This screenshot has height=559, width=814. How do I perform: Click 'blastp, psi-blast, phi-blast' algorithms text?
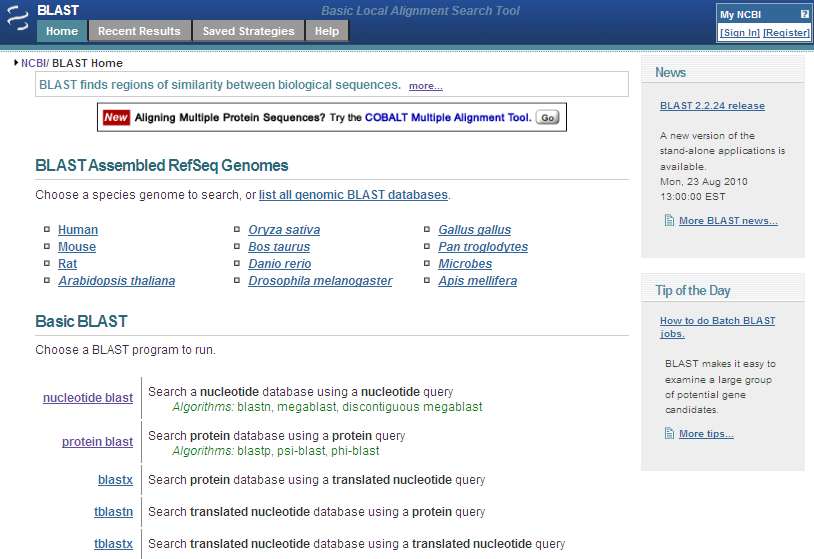pyautogui.click(x=308, y=451)
